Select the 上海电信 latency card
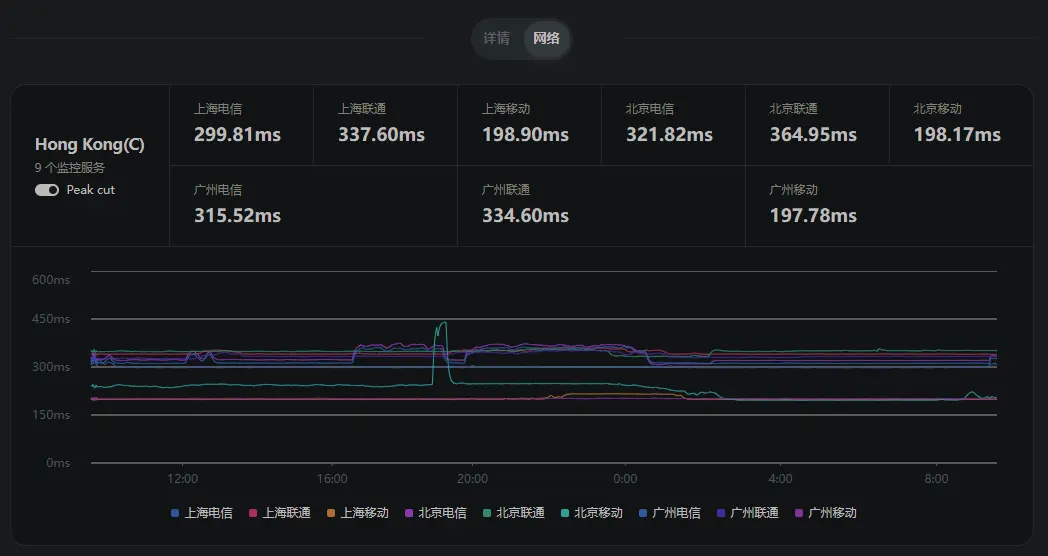 pyautogui.click(x=241, y=125)
